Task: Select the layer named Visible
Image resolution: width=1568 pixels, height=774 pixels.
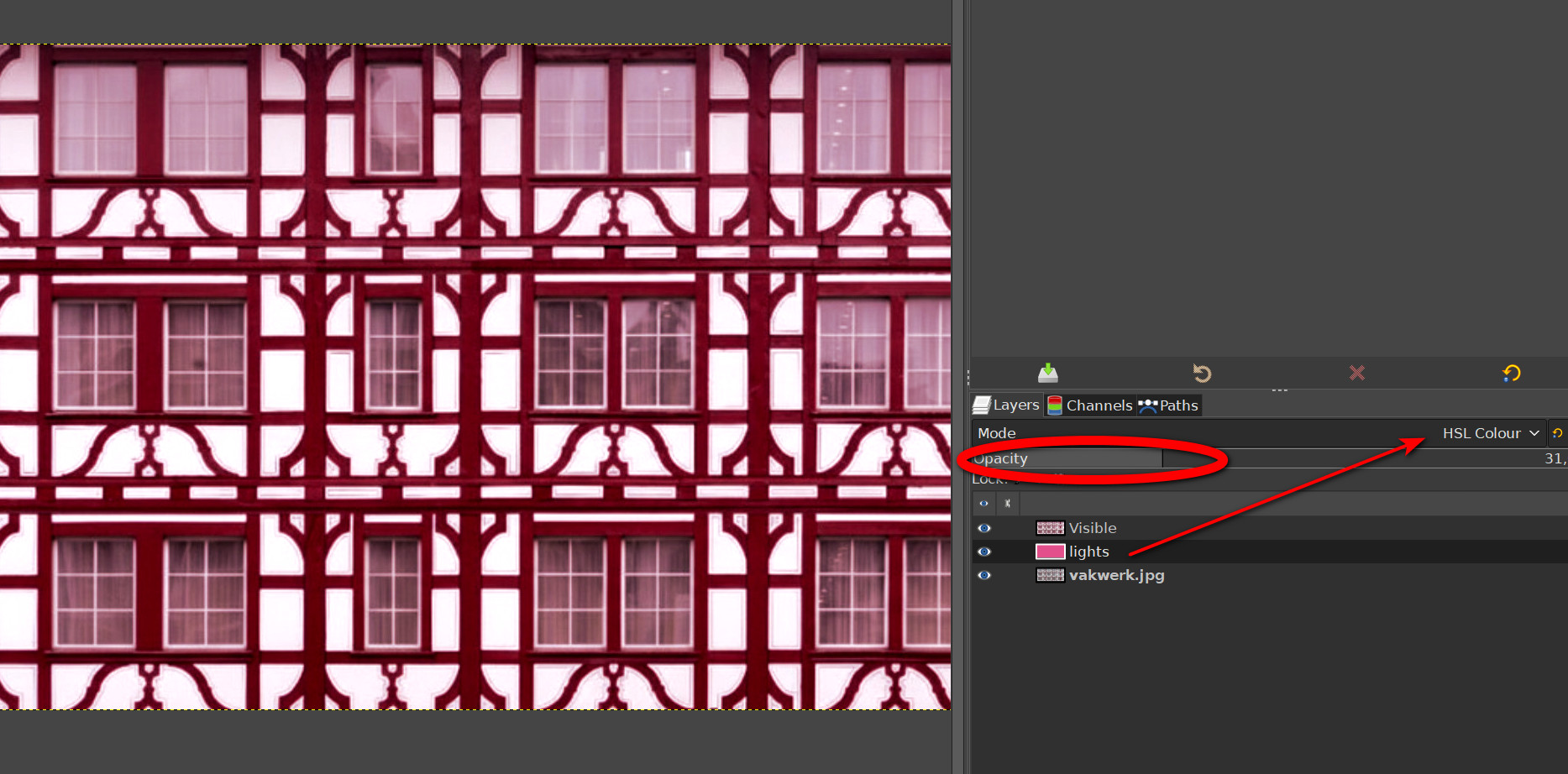Action: tap(1093, 528)
